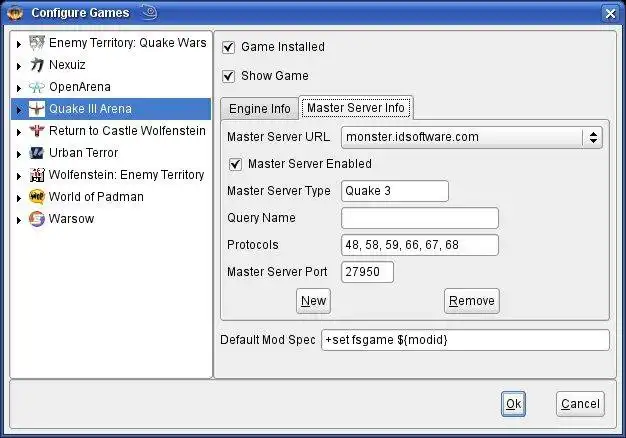
Task: Select World of Padman in list
Action: click(x=96, y=196)
